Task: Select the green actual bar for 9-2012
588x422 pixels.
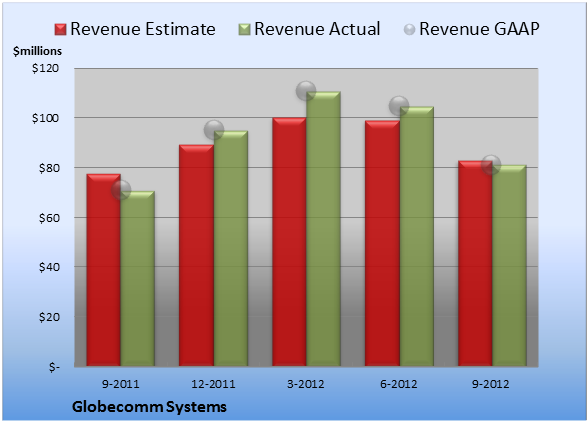Action: [509, 266]
